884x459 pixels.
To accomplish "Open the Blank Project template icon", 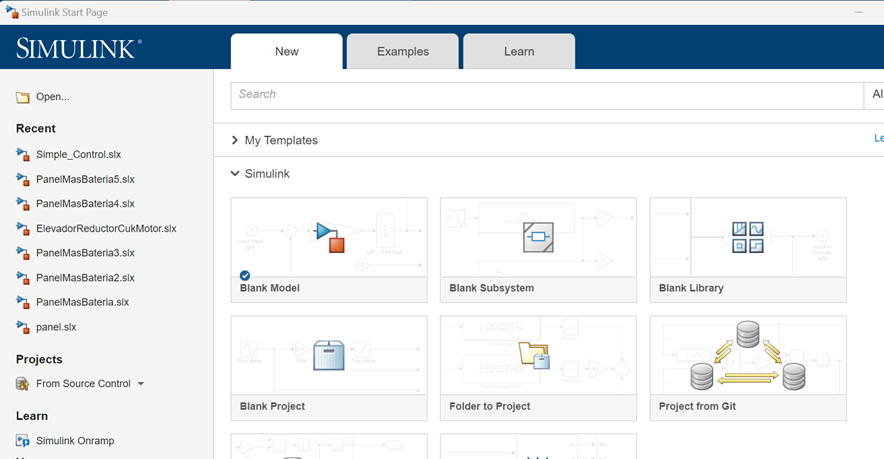I will [x=329, y=356].
